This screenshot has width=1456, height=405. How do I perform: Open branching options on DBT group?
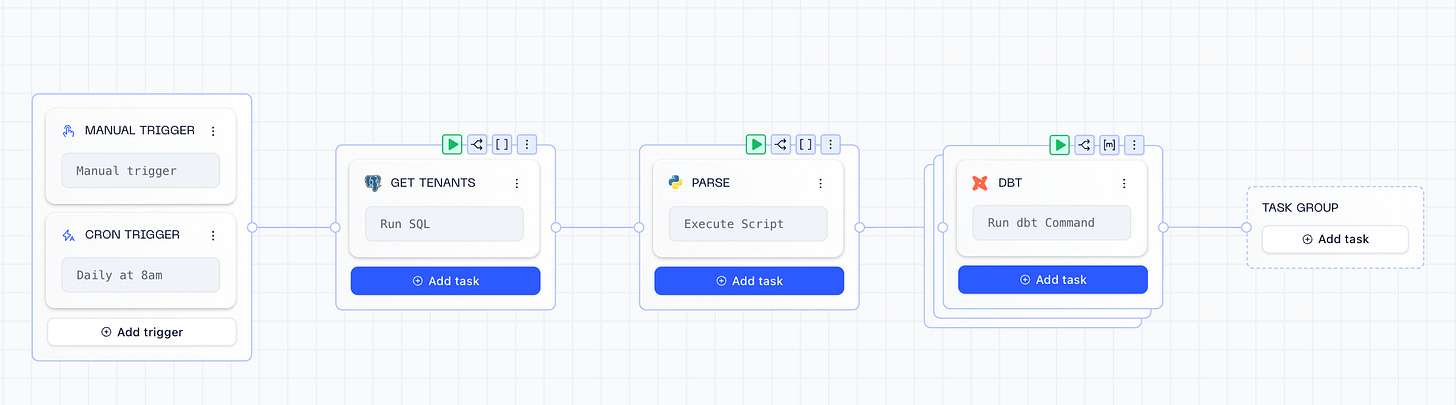1085,145
